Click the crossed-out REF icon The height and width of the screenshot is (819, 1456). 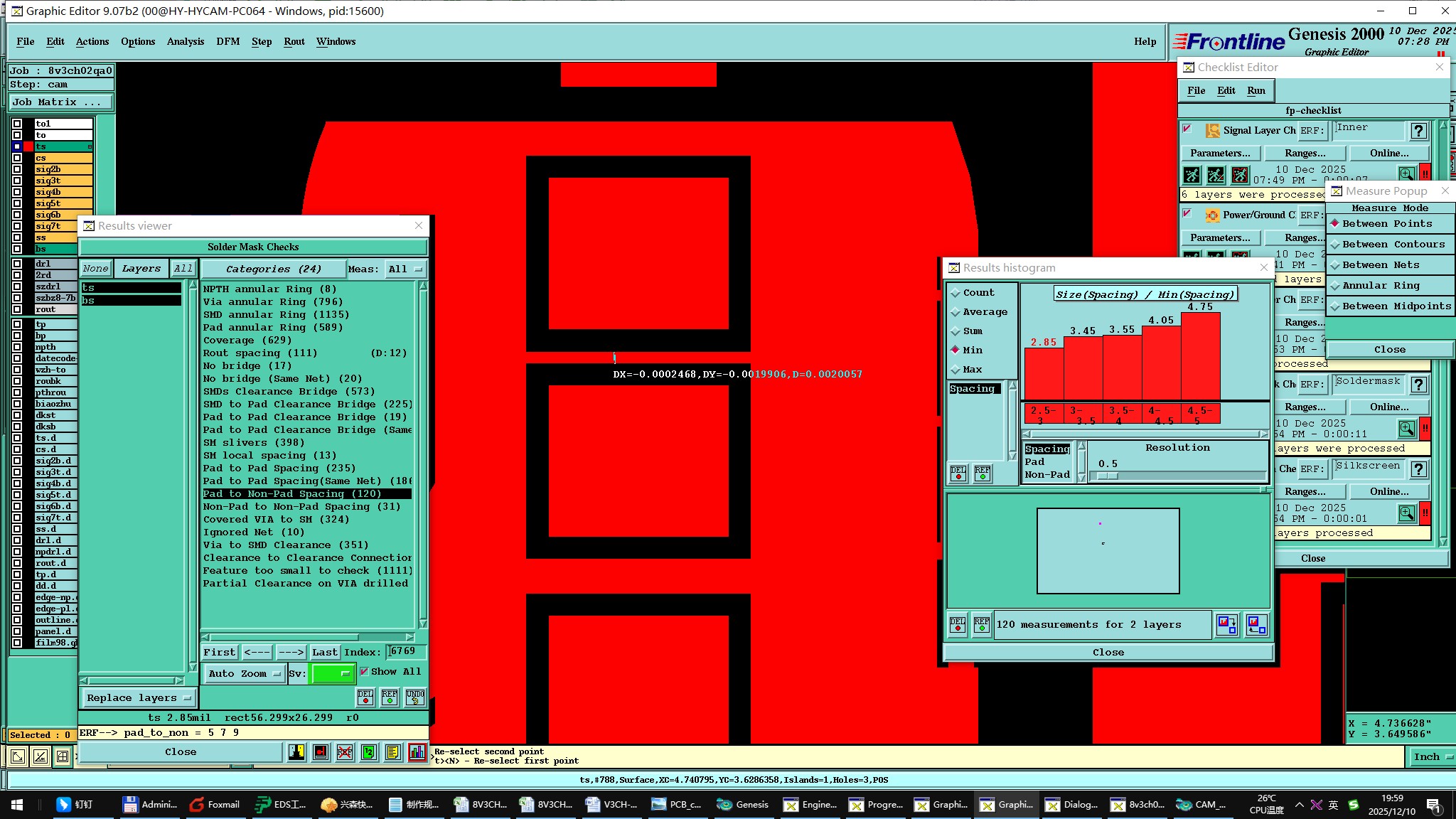tap(345, 752)
